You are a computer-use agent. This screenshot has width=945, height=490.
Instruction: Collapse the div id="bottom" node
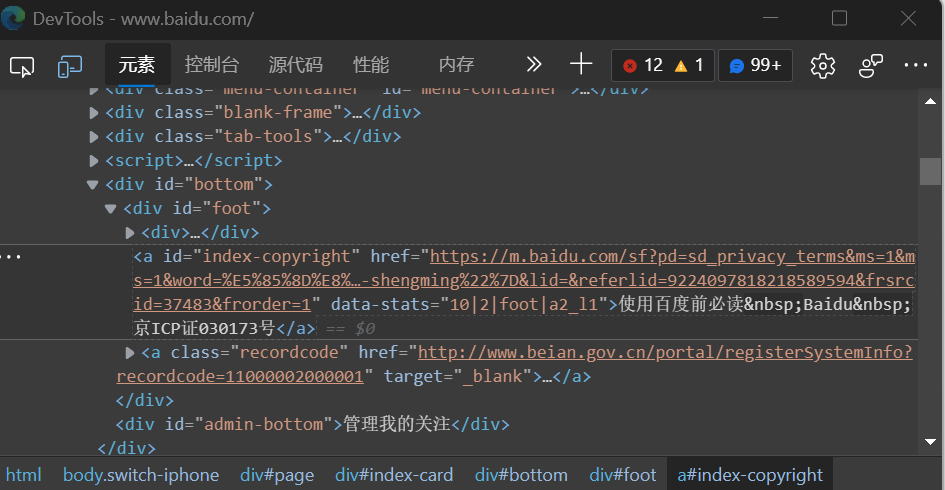pyautogui.click(x=93, y=184)
